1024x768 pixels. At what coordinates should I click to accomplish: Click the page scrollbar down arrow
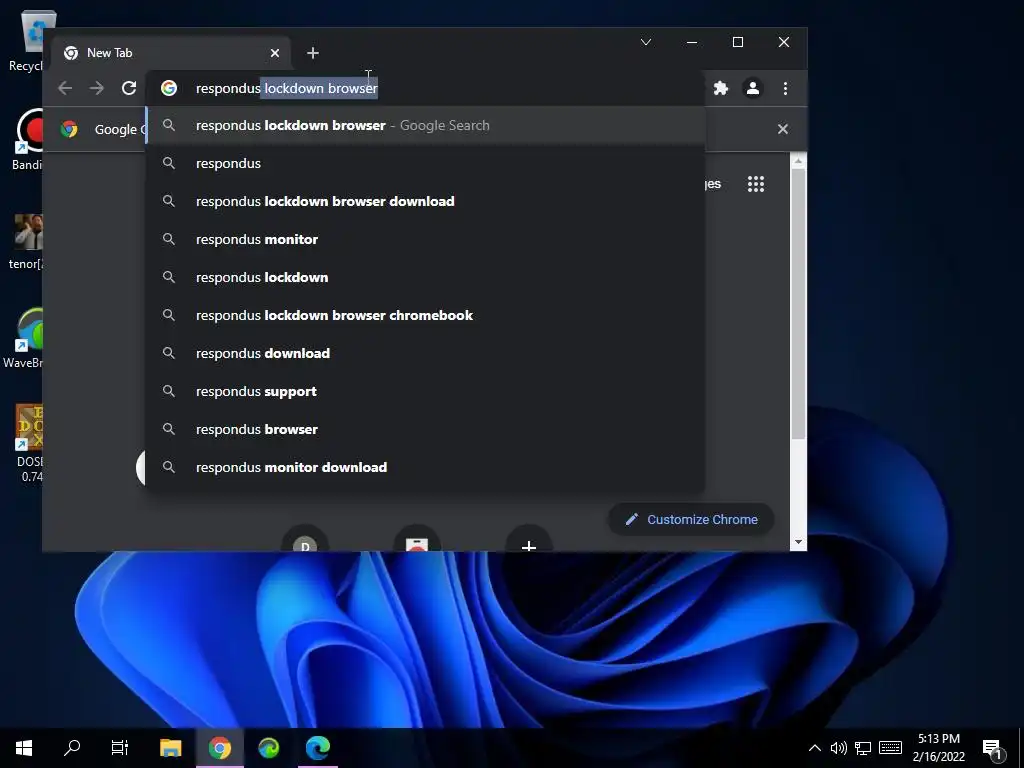798,542
